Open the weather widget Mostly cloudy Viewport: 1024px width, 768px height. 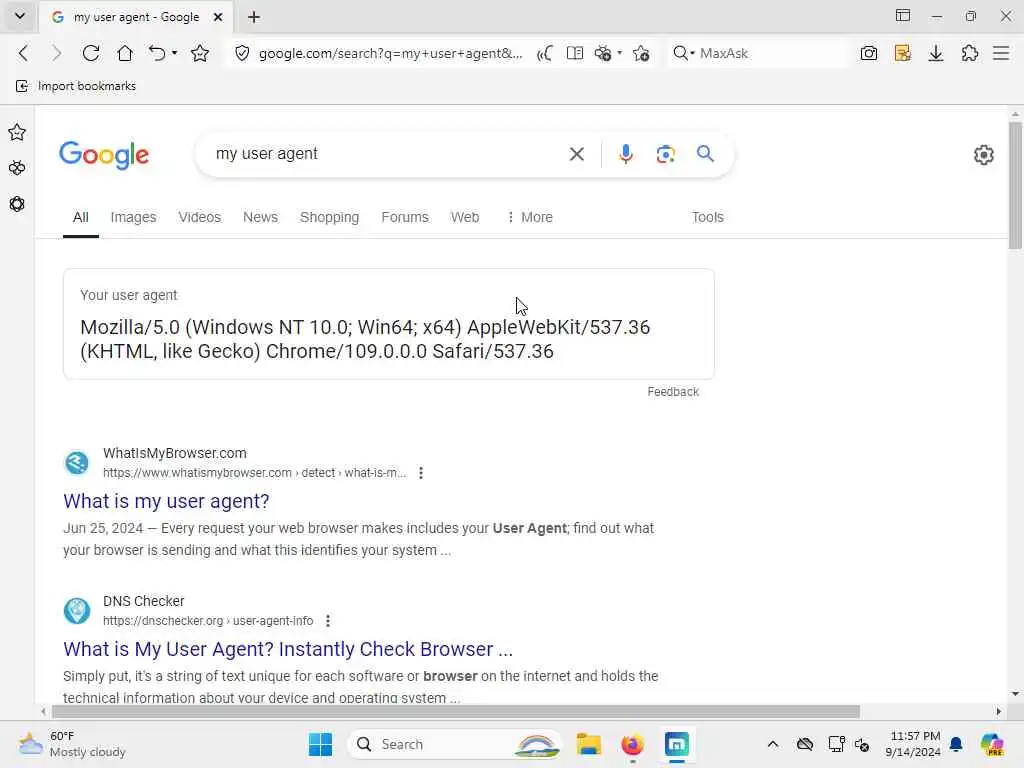(x=71, y=744)
